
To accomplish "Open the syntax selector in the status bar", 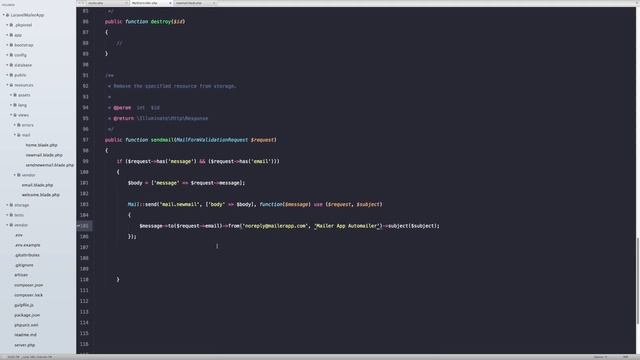I will point(625,357).
